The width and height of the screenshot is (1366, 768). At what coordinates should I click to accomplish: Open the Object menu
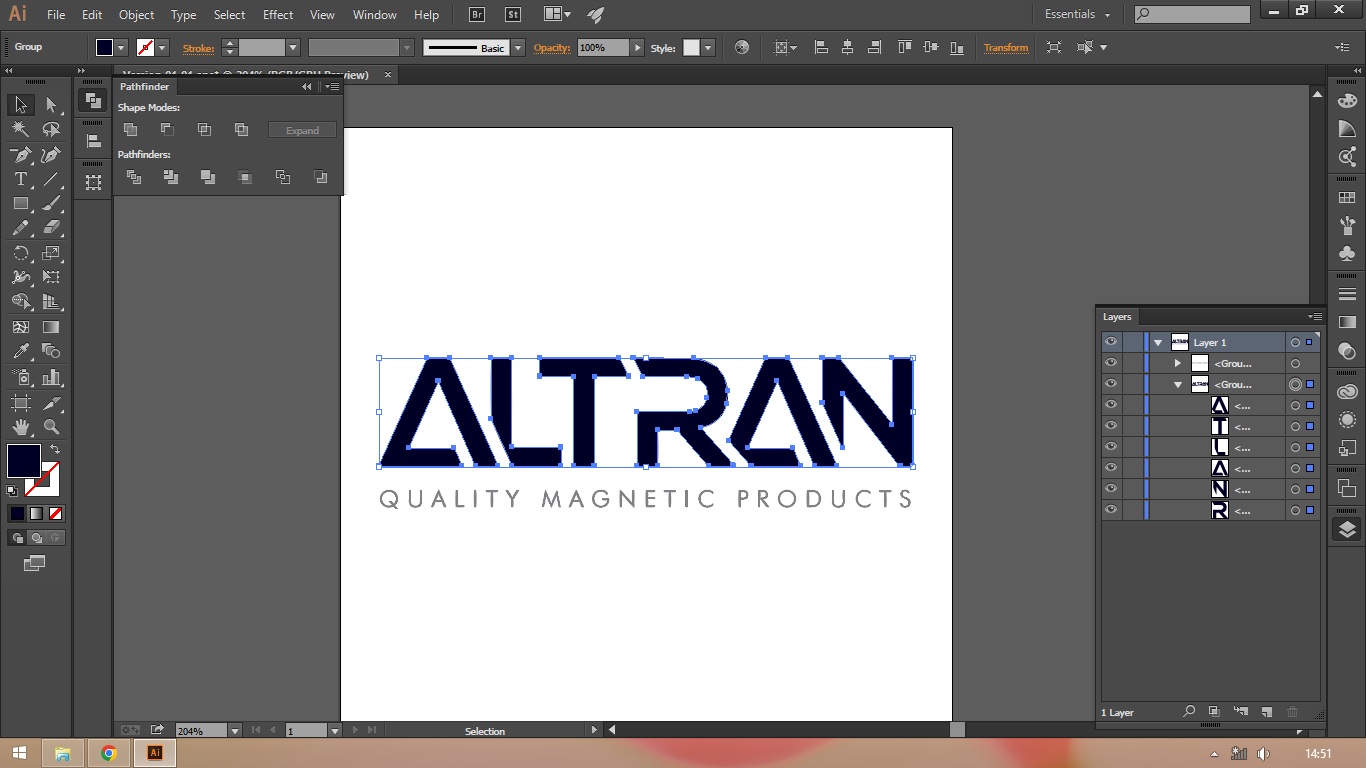click(136, 14)
